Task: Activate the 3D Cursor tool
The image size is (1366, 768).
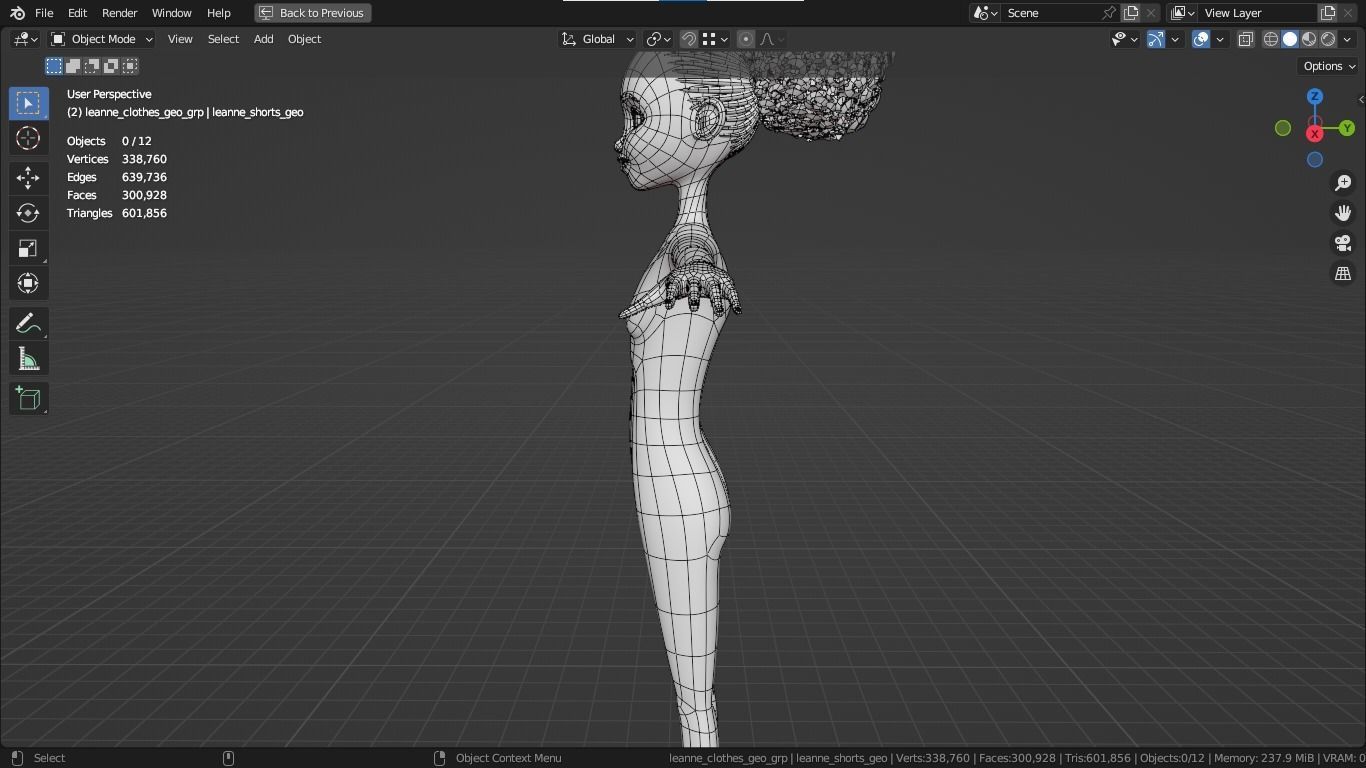Action: (x=28, y=138)
